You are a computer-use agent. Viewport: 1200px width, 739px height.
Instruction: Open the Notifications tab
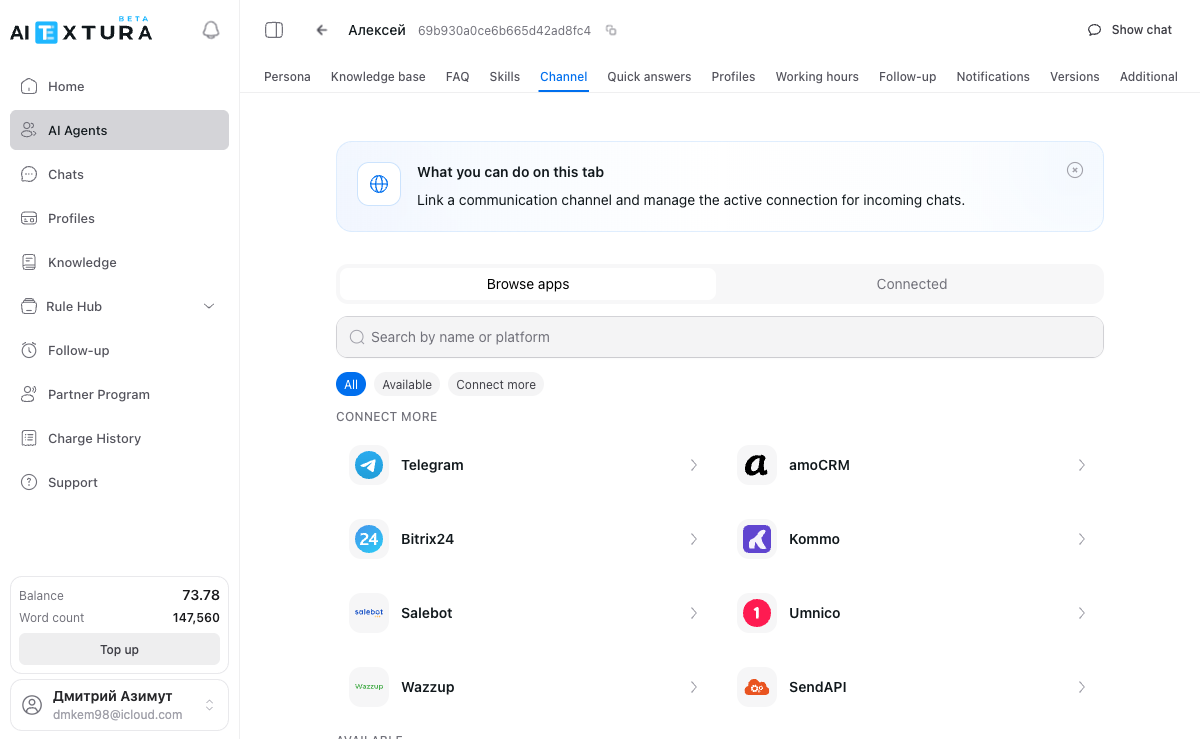[993, 77]
